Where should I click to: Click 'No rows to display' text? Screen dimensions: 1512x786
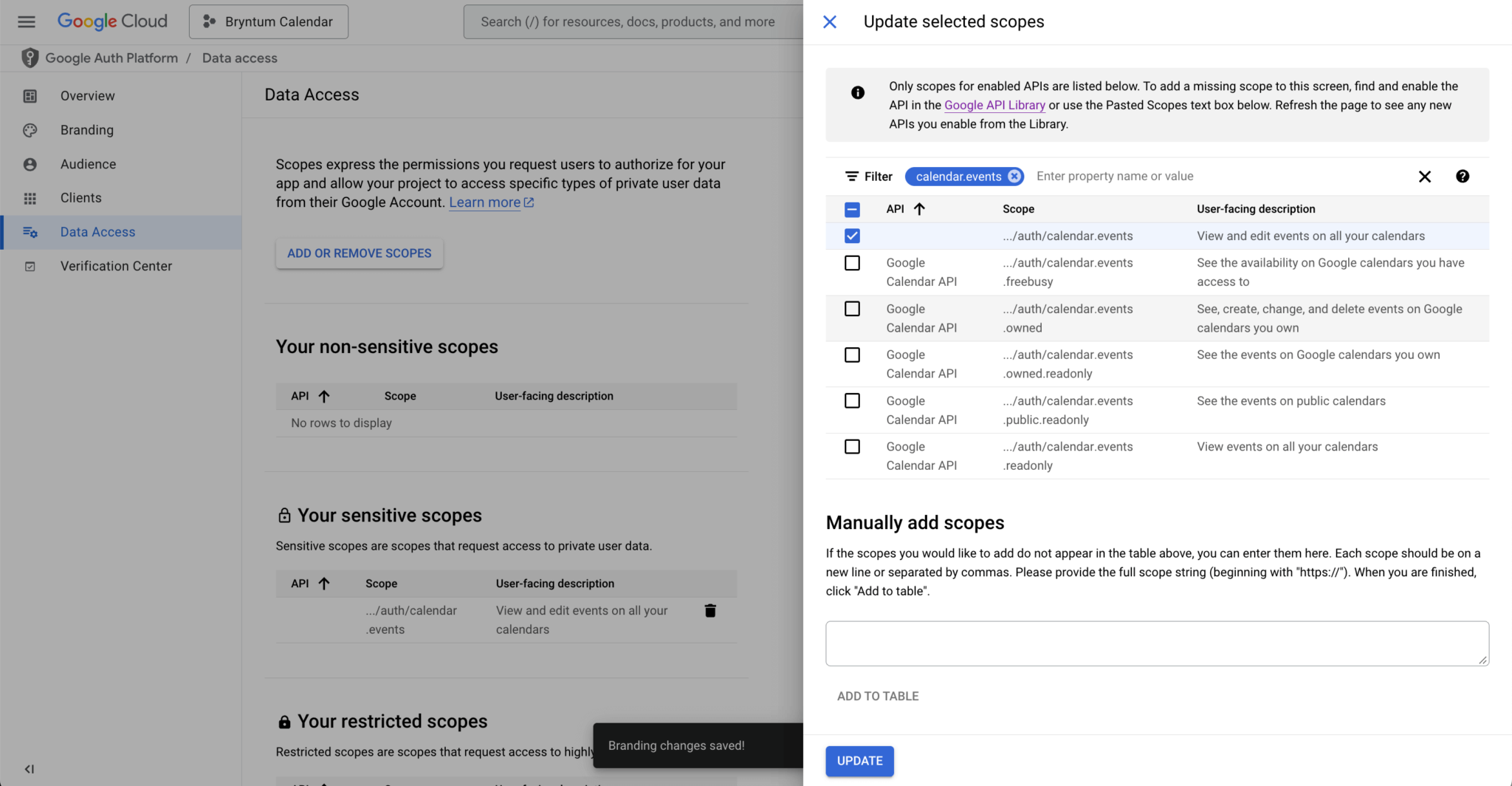pos(341,423)
